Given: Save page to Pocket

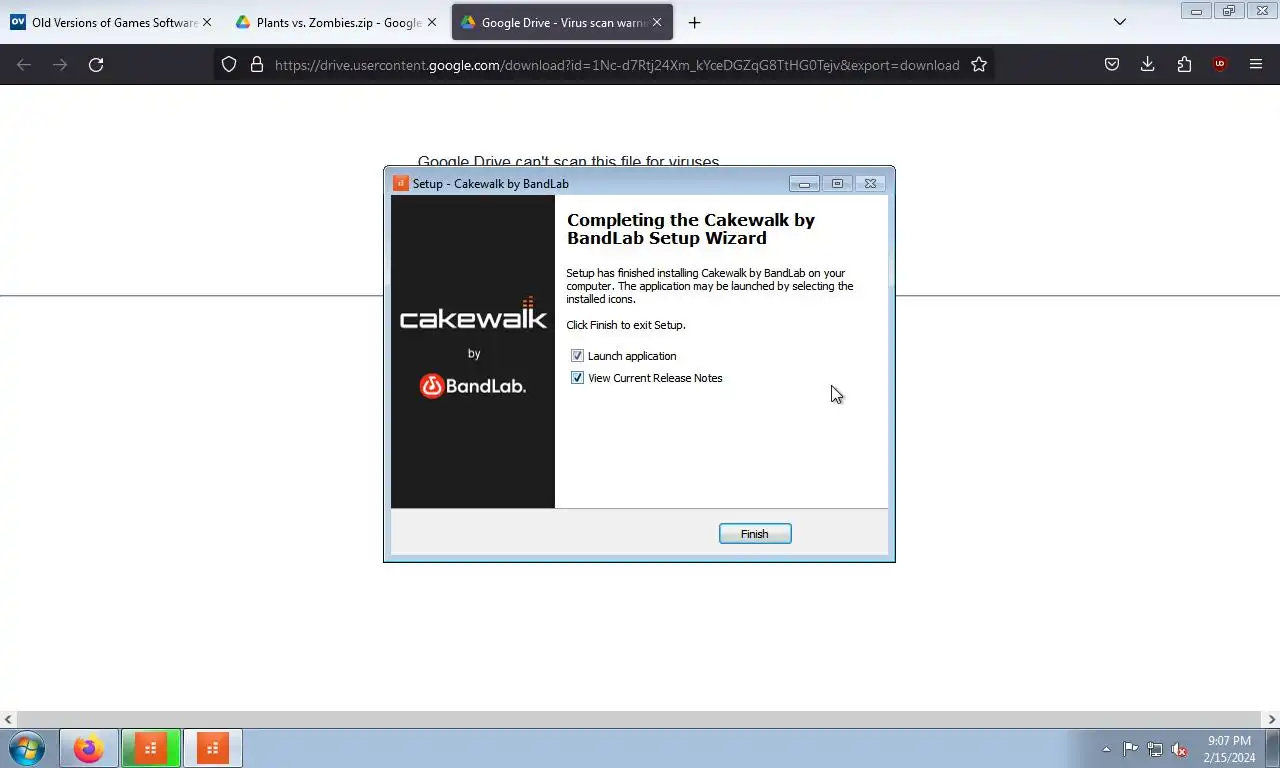Looking at the screenshot, I should pyautogui.click(x=1112, y=65).
